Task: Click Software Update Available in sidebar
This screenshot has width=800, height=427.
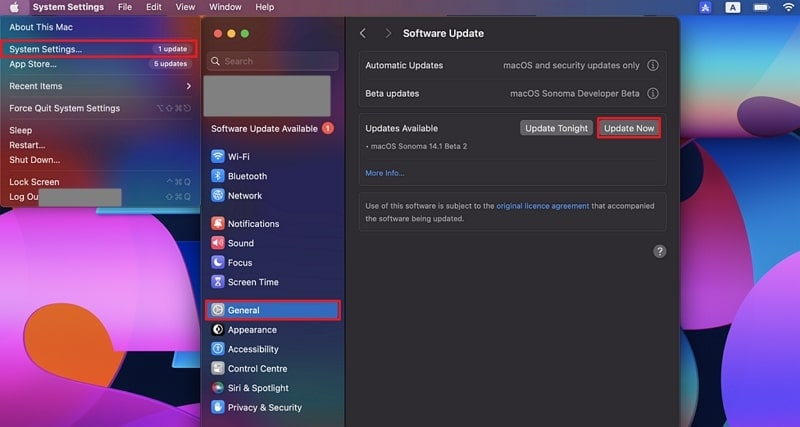Action: coord(264,129)
